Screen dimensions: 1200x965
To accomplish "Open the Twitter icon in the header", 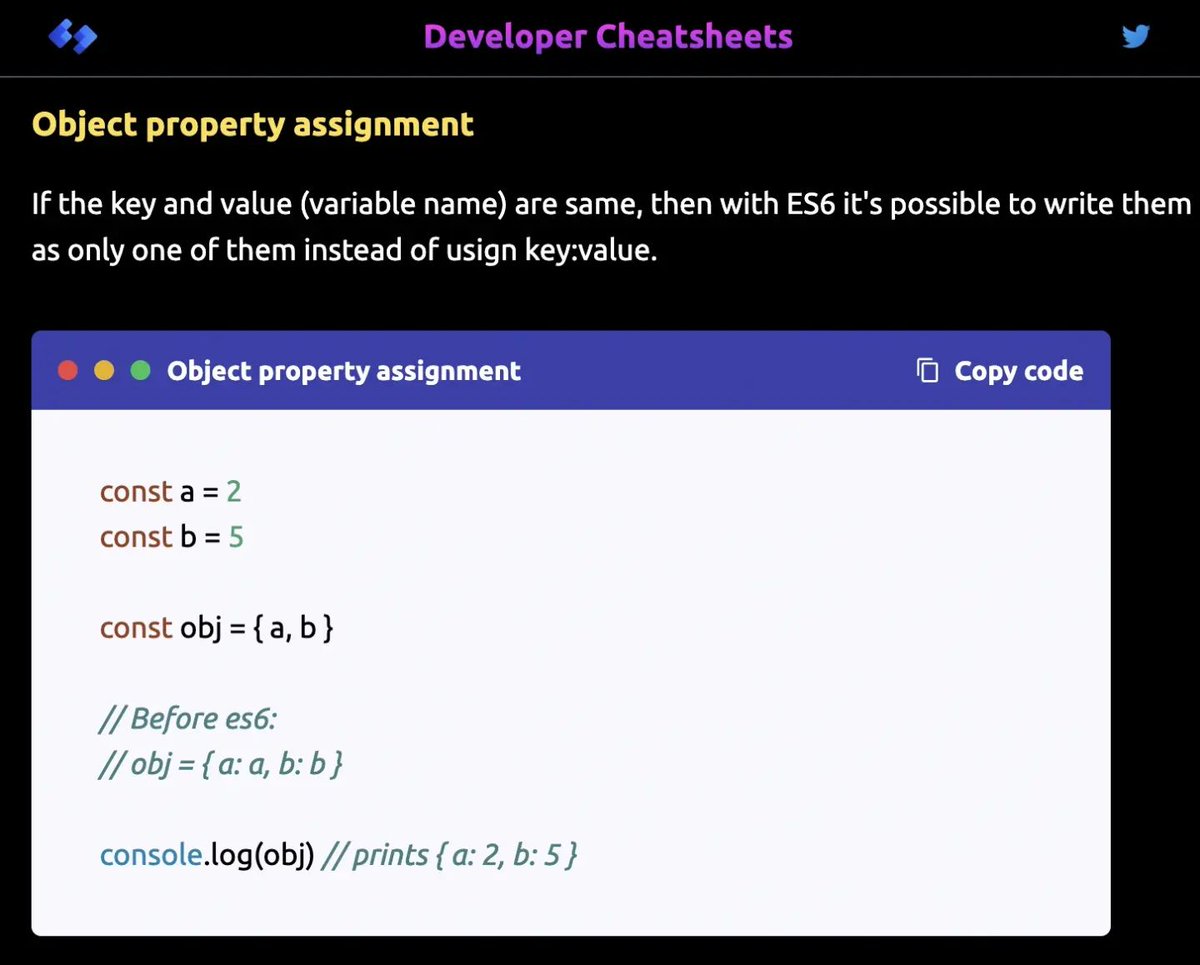I will [x=1136, y=35].
